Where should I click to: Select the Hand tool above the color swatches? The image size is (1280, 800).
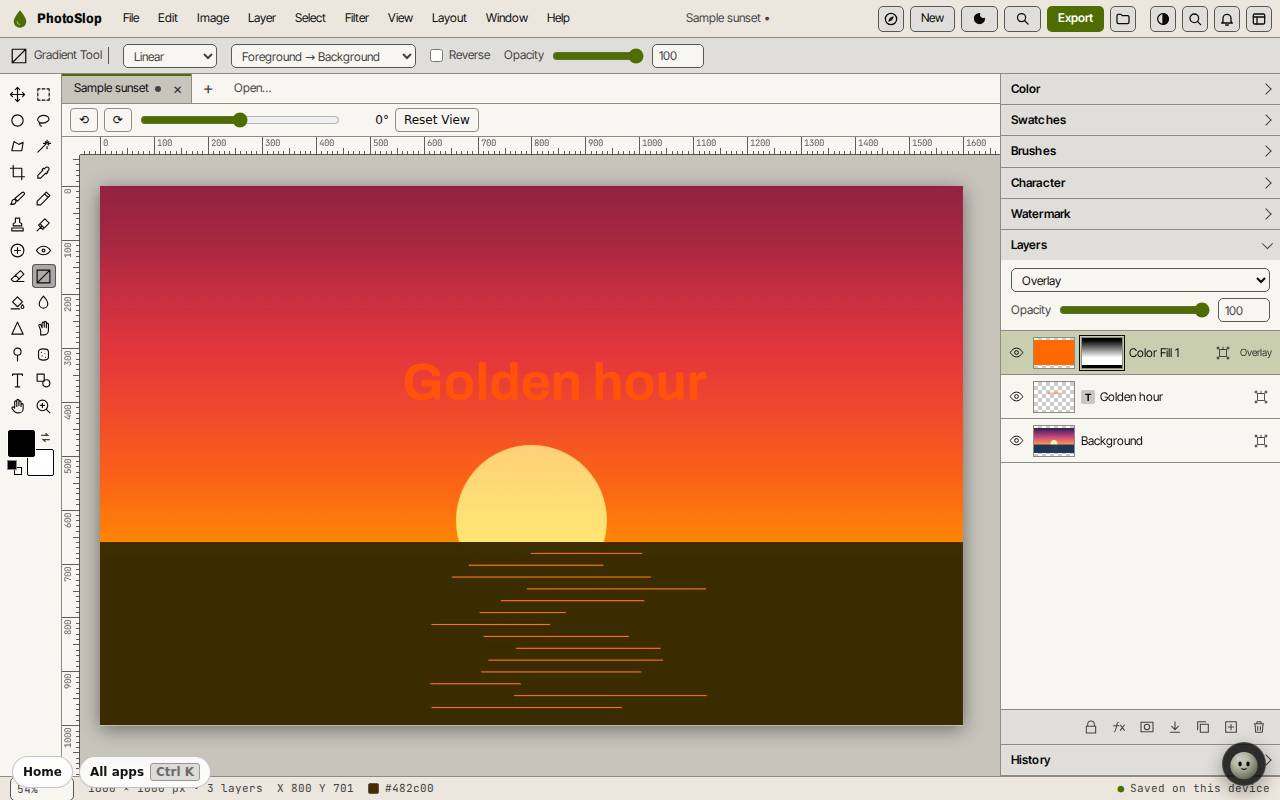tap(17, 406)
